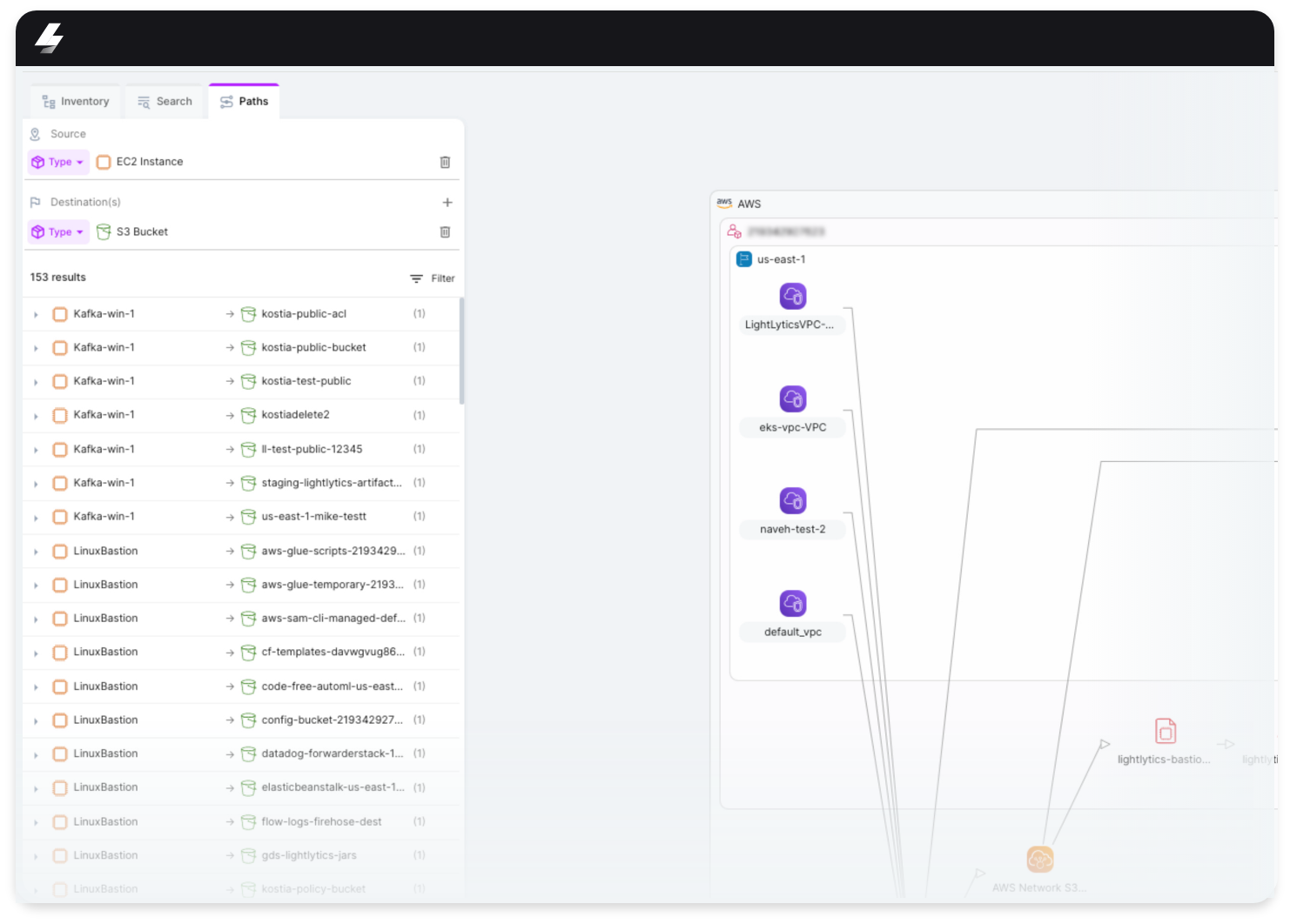Click the results list scrollbar
The height and width of the screenshot is (924, 1290).
[461, 352]
